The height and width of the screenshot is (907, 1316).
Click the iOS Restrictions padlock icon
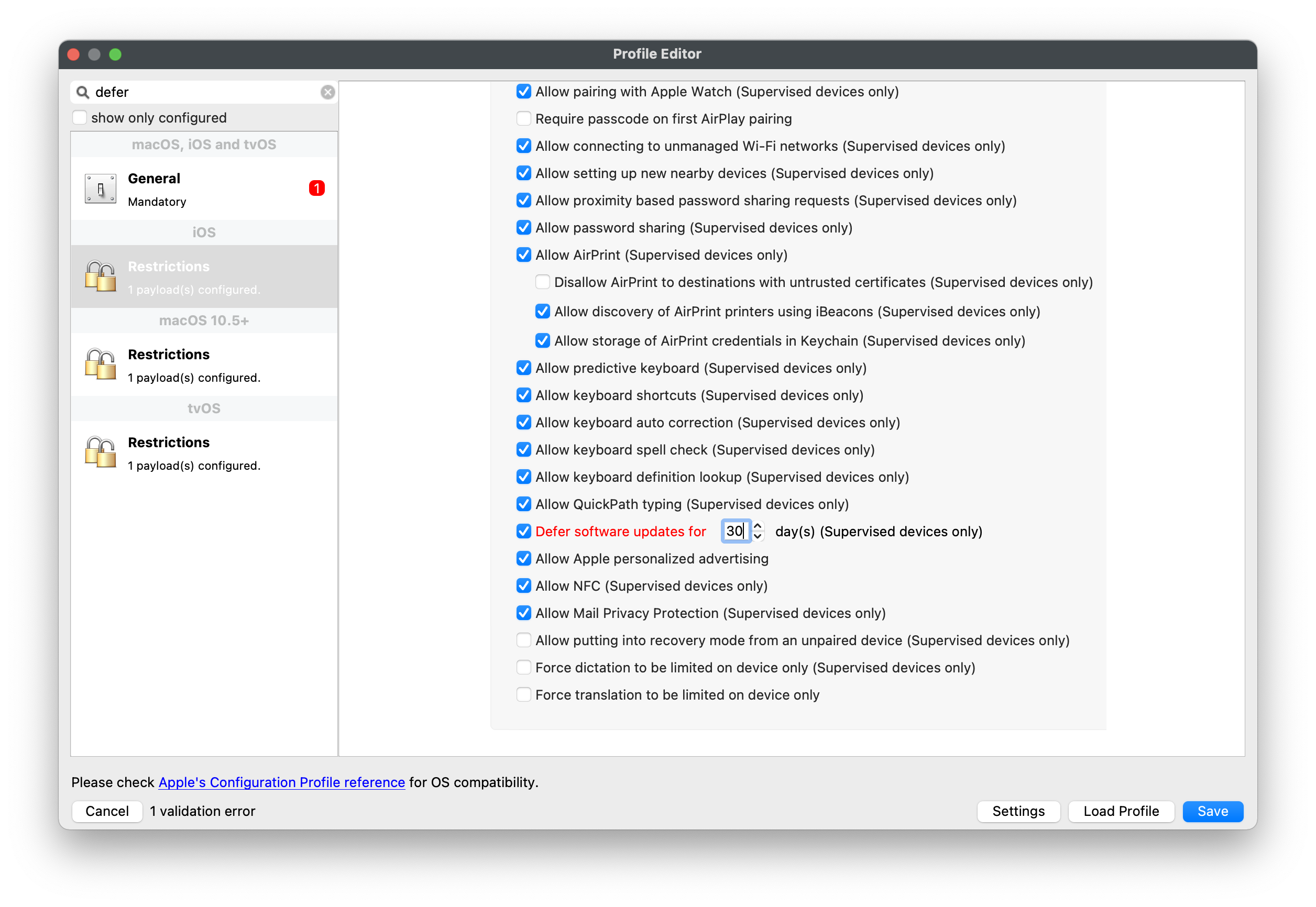(100, 276)
